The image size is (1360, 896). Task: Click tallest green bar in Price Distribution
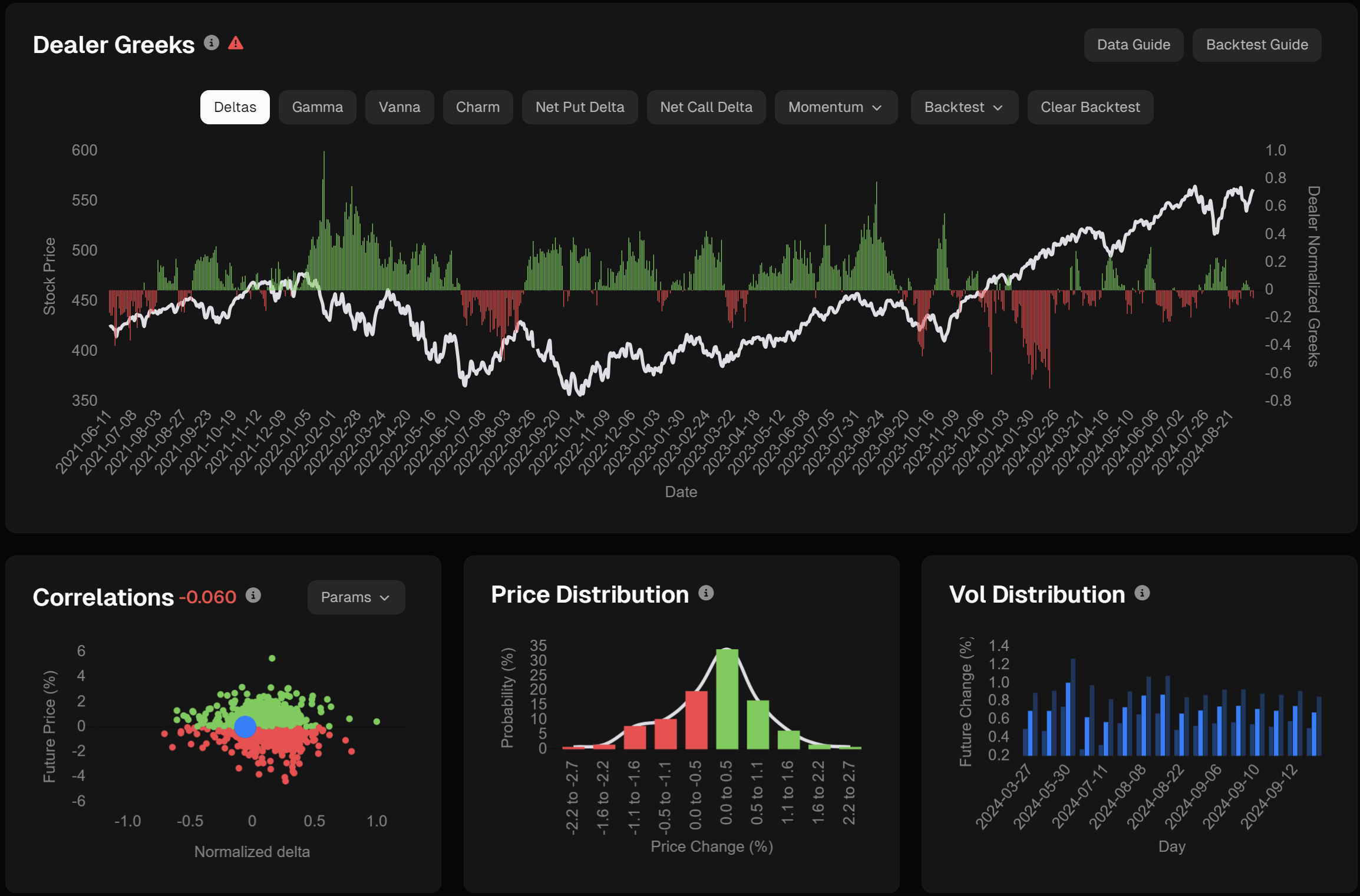(x=727, y=699)
